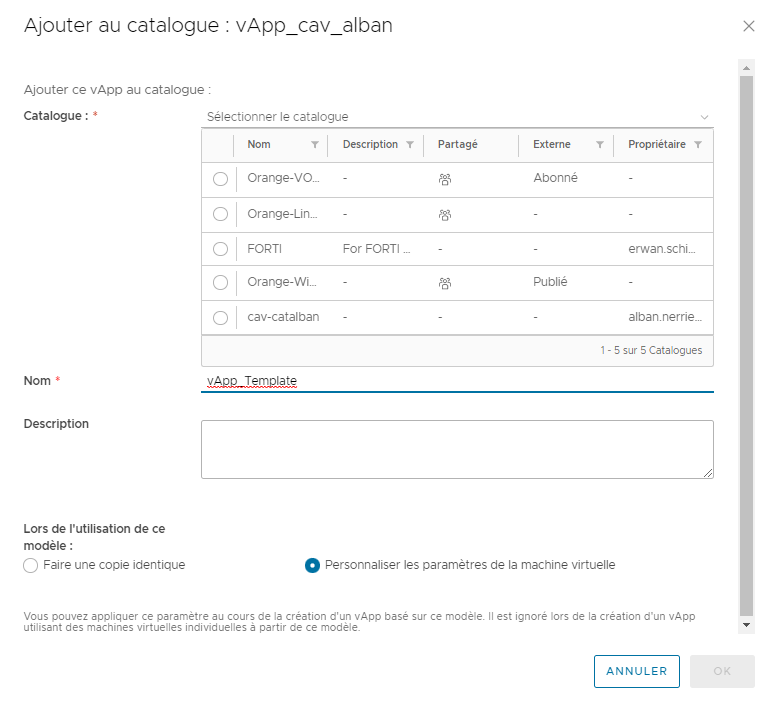Screen dimensions: 771x707
Task: Select the Orange-VO catalogue radio
Action: 220,179
